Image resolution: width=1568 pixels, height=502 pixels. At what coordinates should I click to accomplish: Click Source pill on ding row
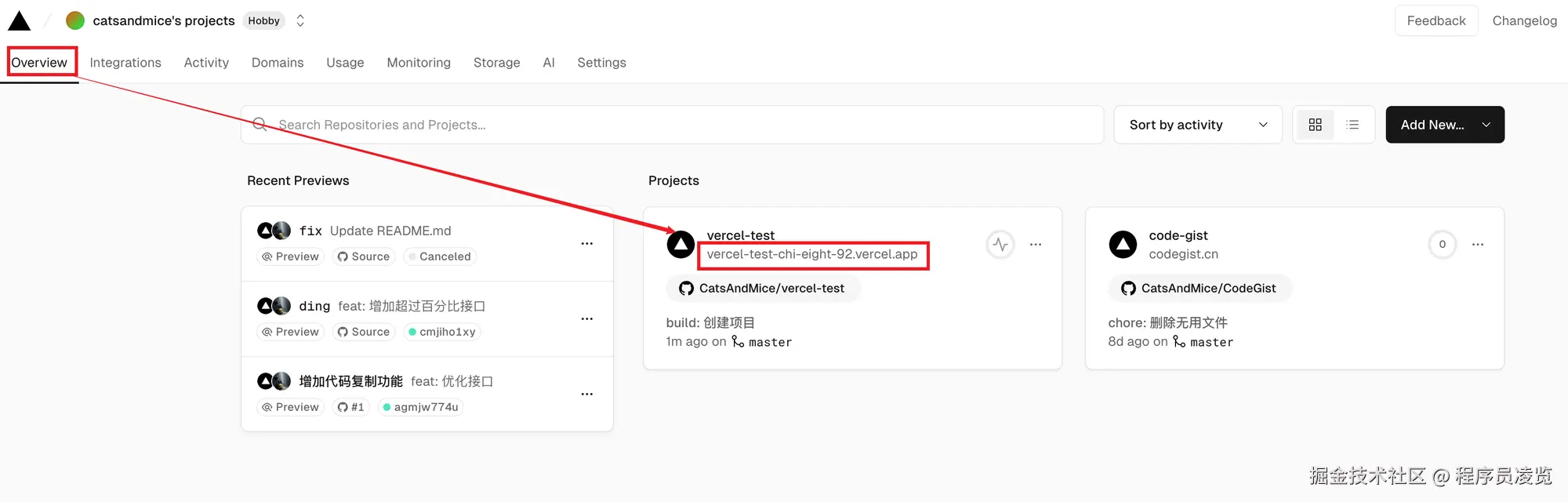click(x=363, y=332)
